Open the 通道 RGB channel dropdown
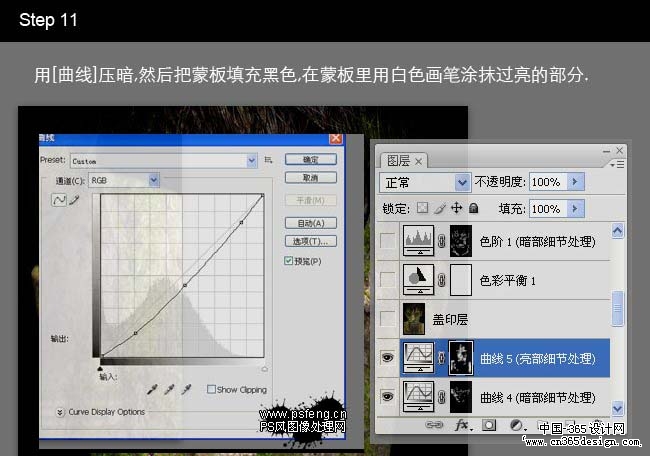 pyautogui.click(x=153, y=180)
